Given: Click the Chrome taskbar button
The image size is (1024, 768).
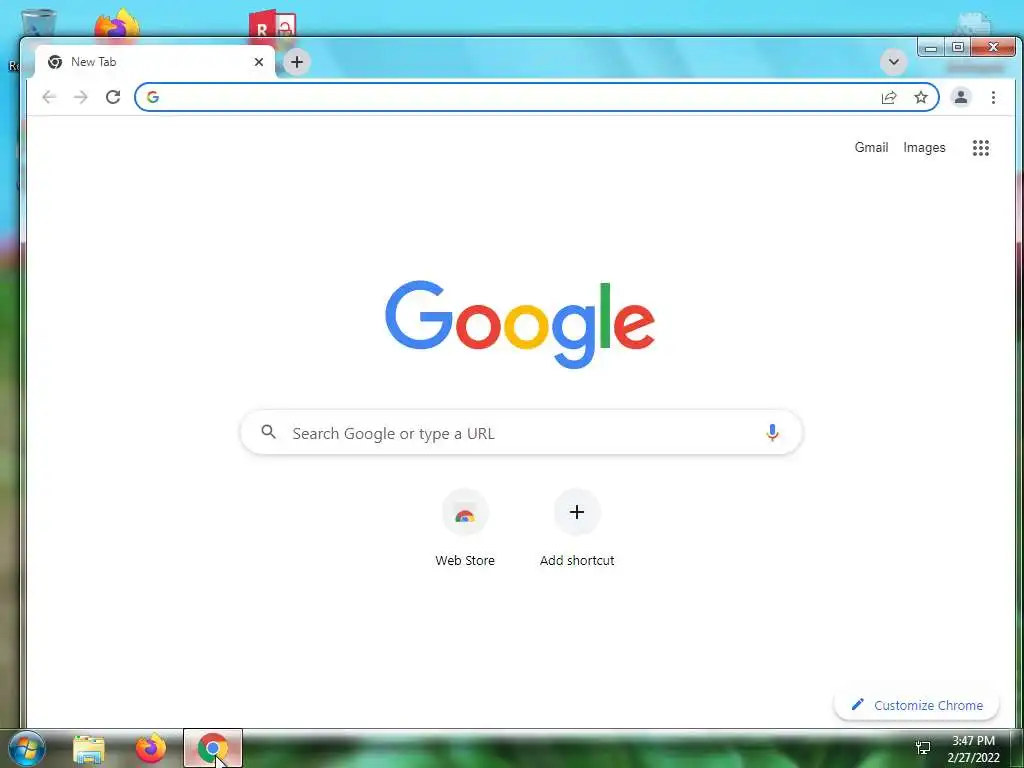Looking at the screenshot, I should click(213, 748).
